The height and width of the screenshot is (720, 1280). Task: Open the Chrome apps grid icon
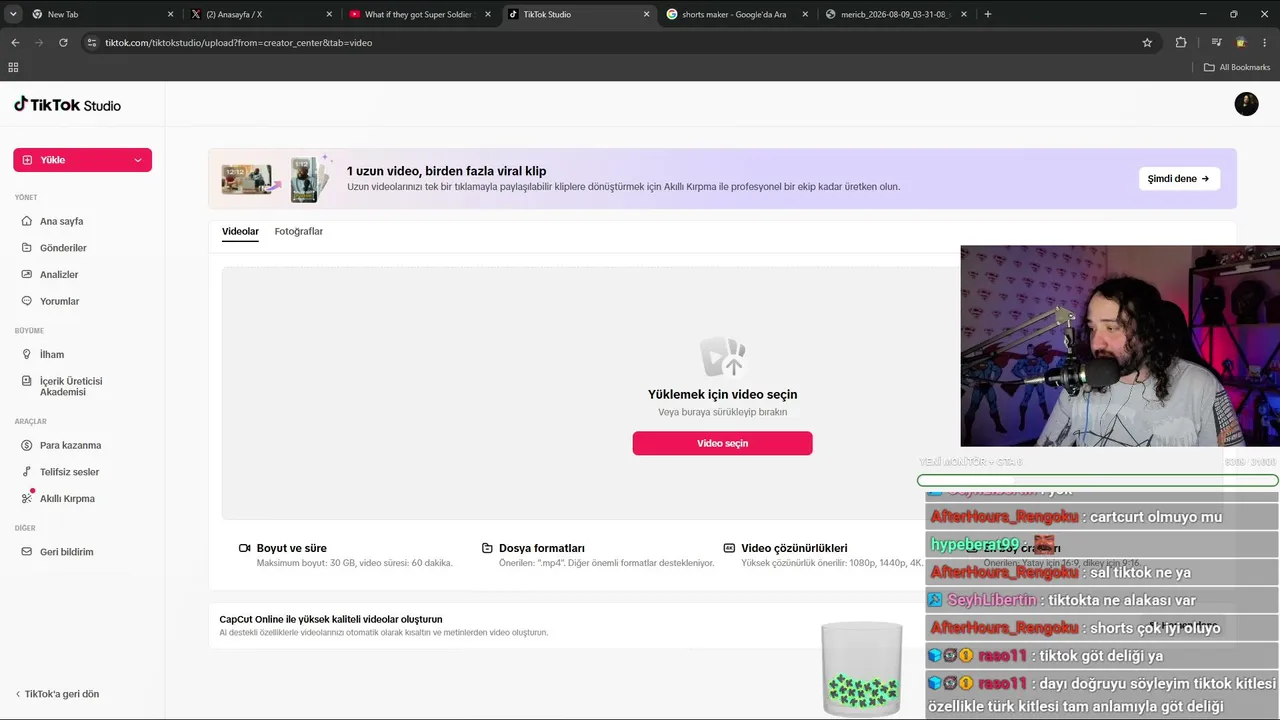tap(13, 67)
